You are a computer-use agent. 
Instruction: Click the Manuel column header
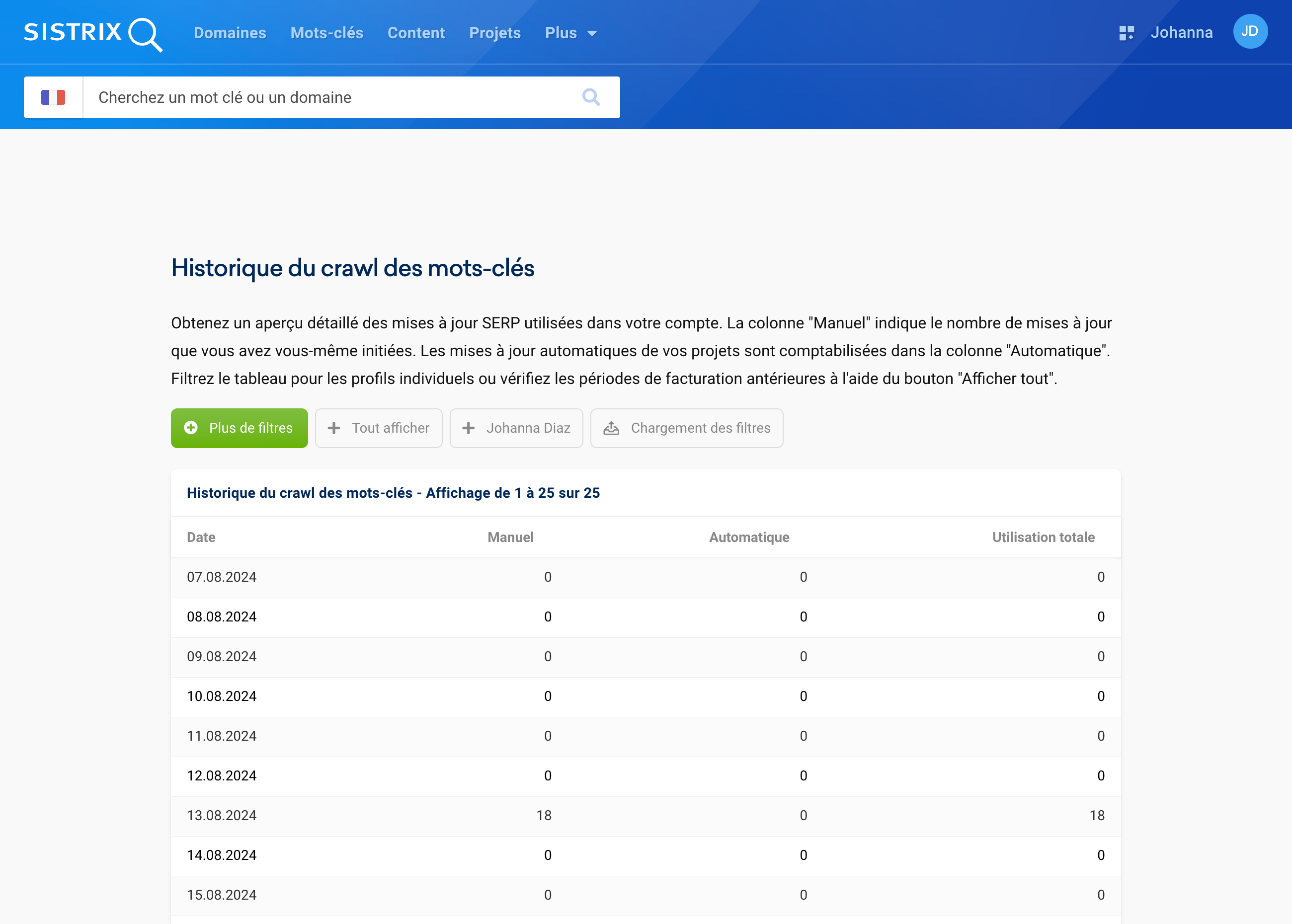(x=510, y=537)
